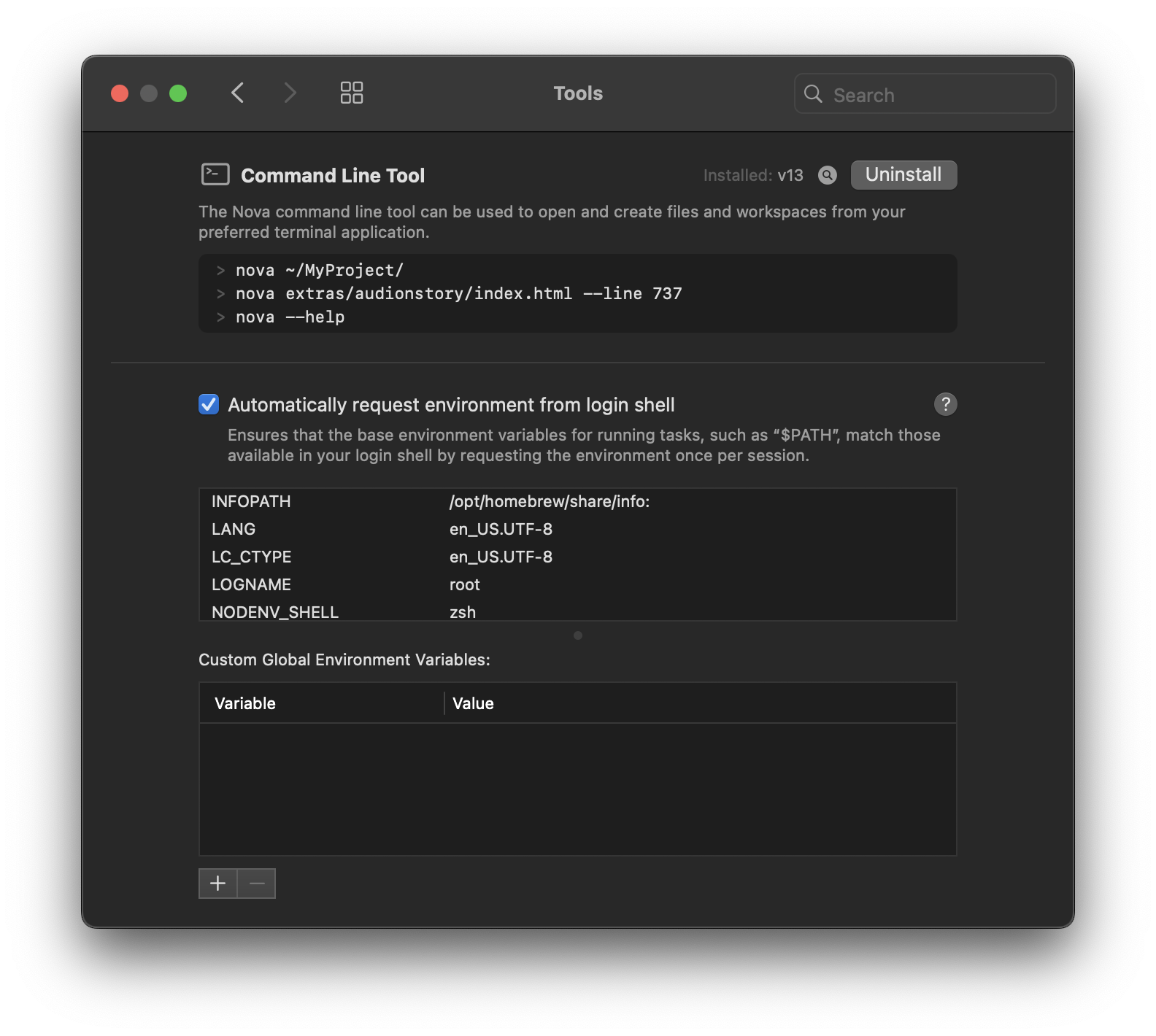1156x1036 pixels.
Task: Click the zsh value
Action: click(463, 612)
